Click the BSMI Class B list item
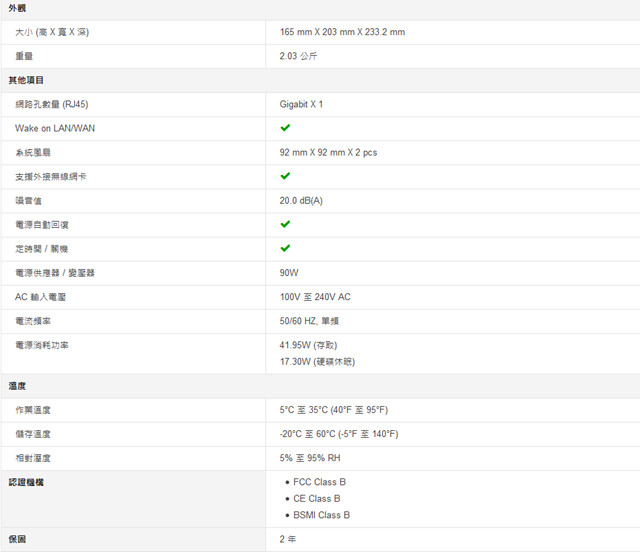The width and height of the screenshot is (640, 552). tap(321, 515)
